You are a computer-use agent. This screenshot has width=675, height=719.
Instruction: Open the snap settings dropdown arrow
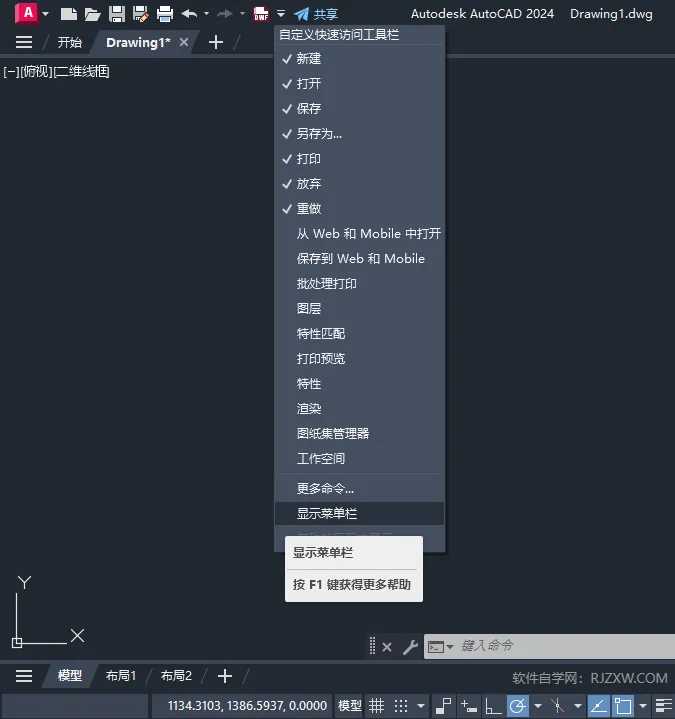421,706
